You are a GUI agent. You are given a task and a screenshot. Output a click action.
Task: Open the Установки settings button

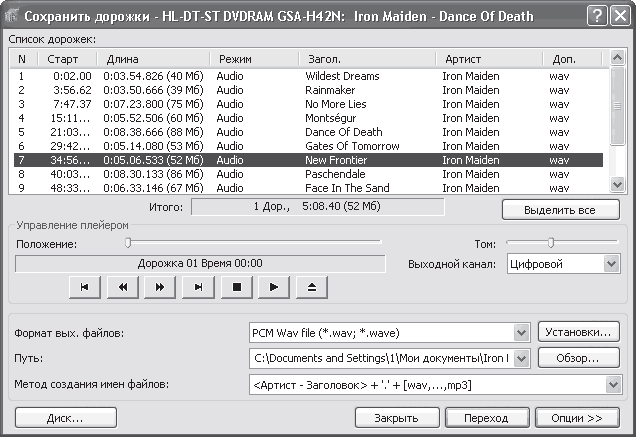click(x=579, y=333)
